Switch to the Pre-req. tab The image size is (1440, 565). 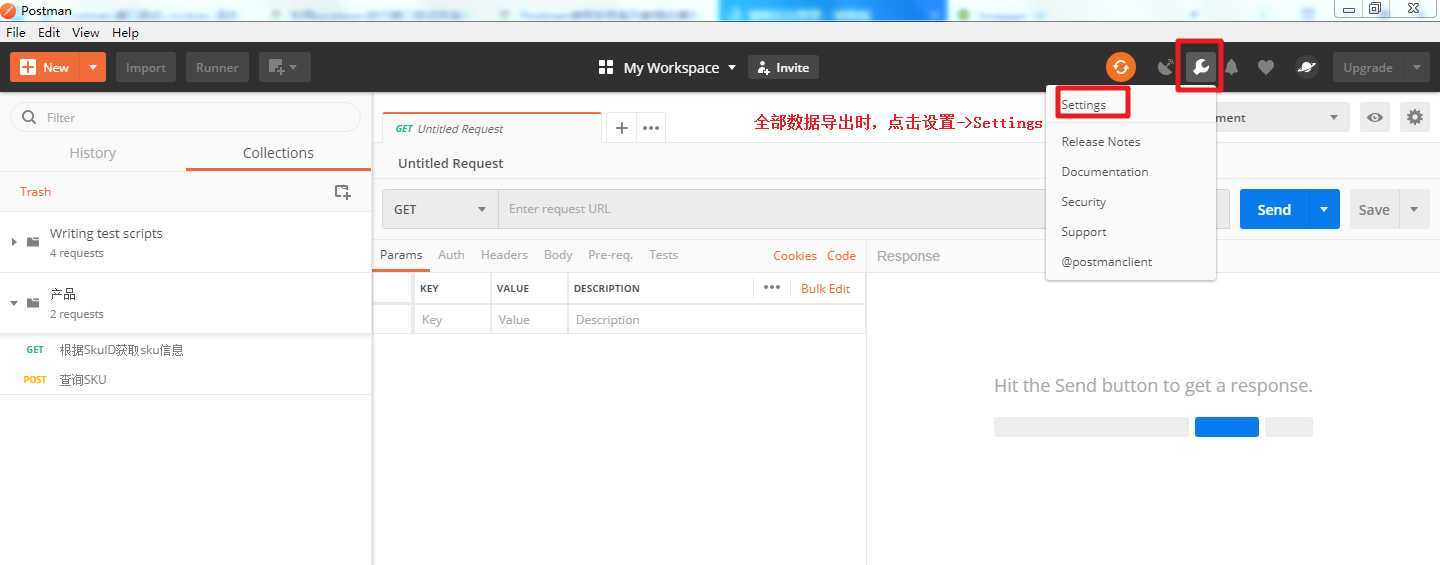(x=610, y=255)
